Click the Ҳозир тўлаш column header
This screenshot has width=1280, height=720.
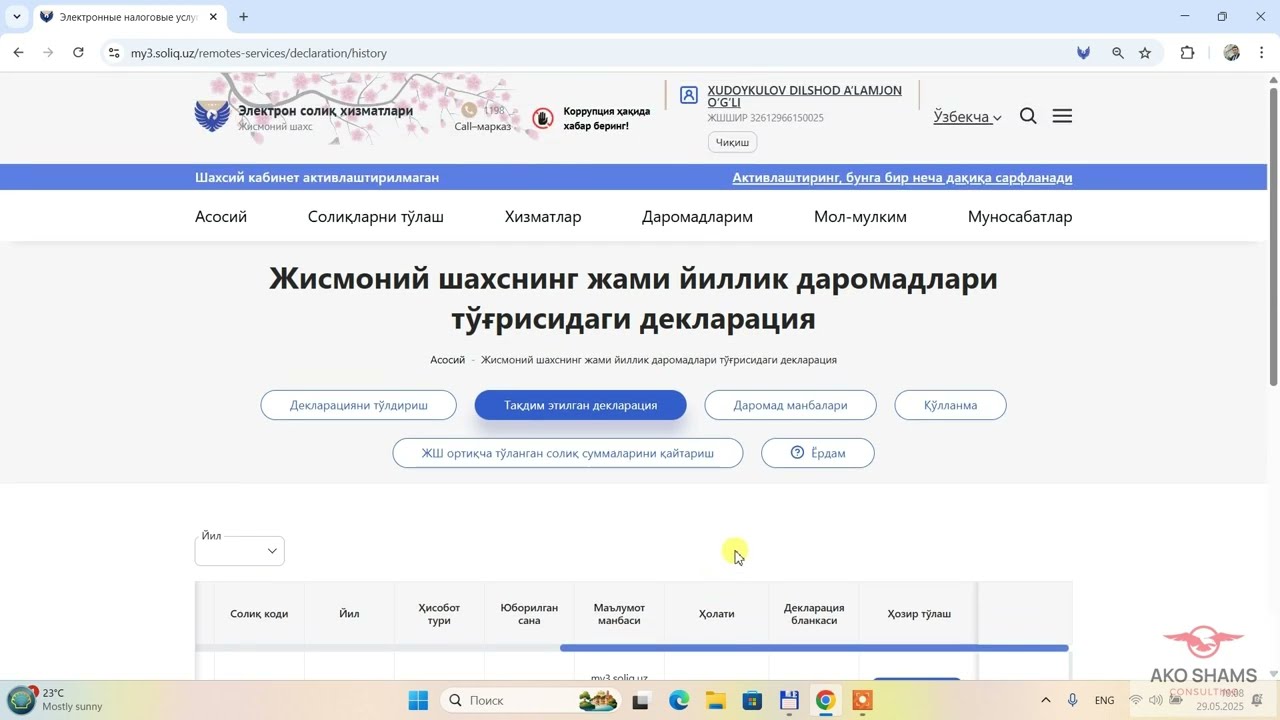(919, 614)
